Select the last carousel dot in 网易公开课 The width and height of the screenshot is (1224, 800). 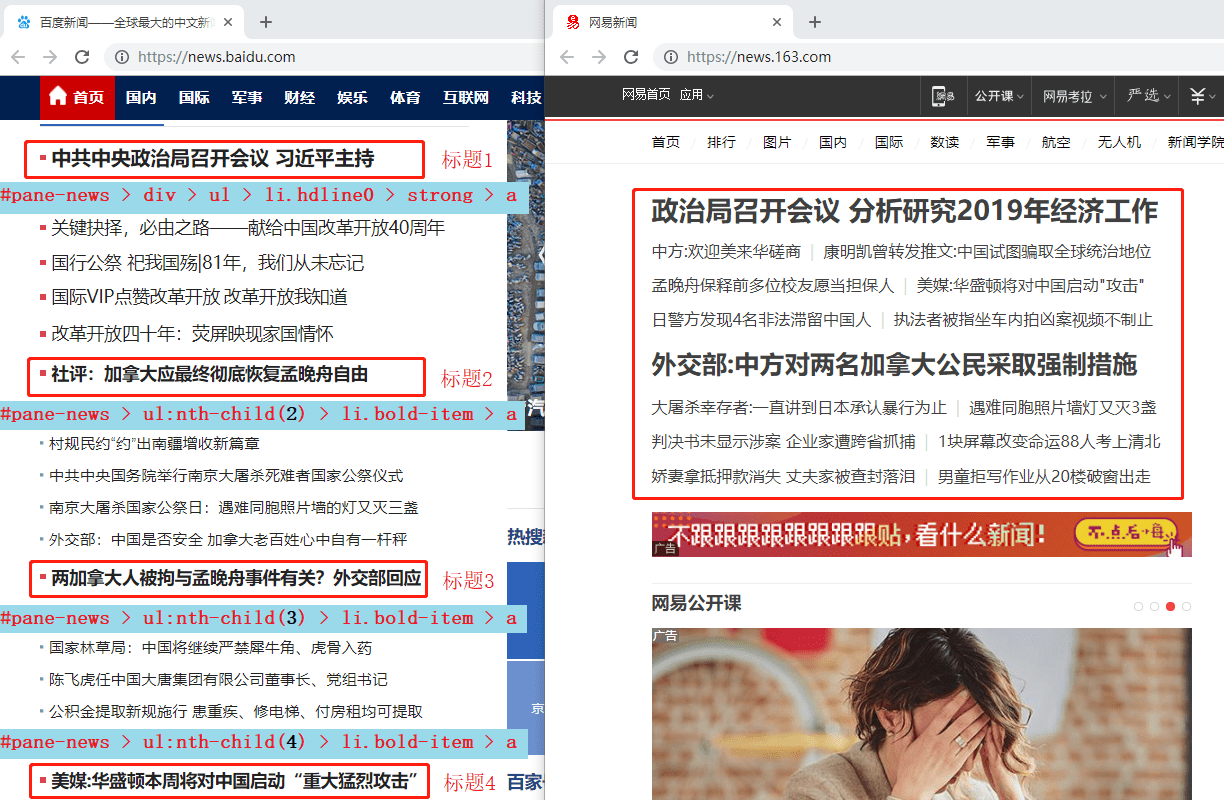click(1186, 606)
